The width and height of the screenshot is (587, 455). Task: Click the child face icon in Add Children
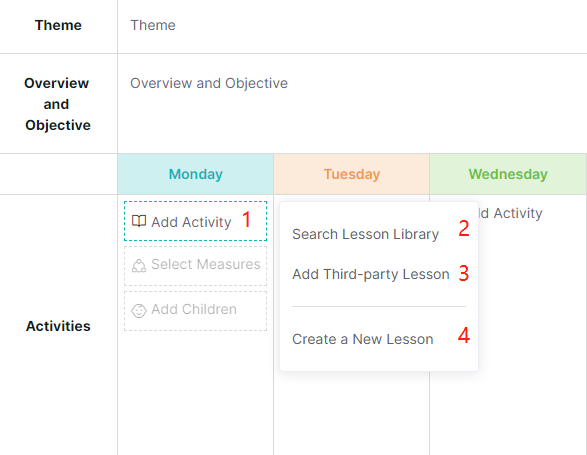click(139, 311)
